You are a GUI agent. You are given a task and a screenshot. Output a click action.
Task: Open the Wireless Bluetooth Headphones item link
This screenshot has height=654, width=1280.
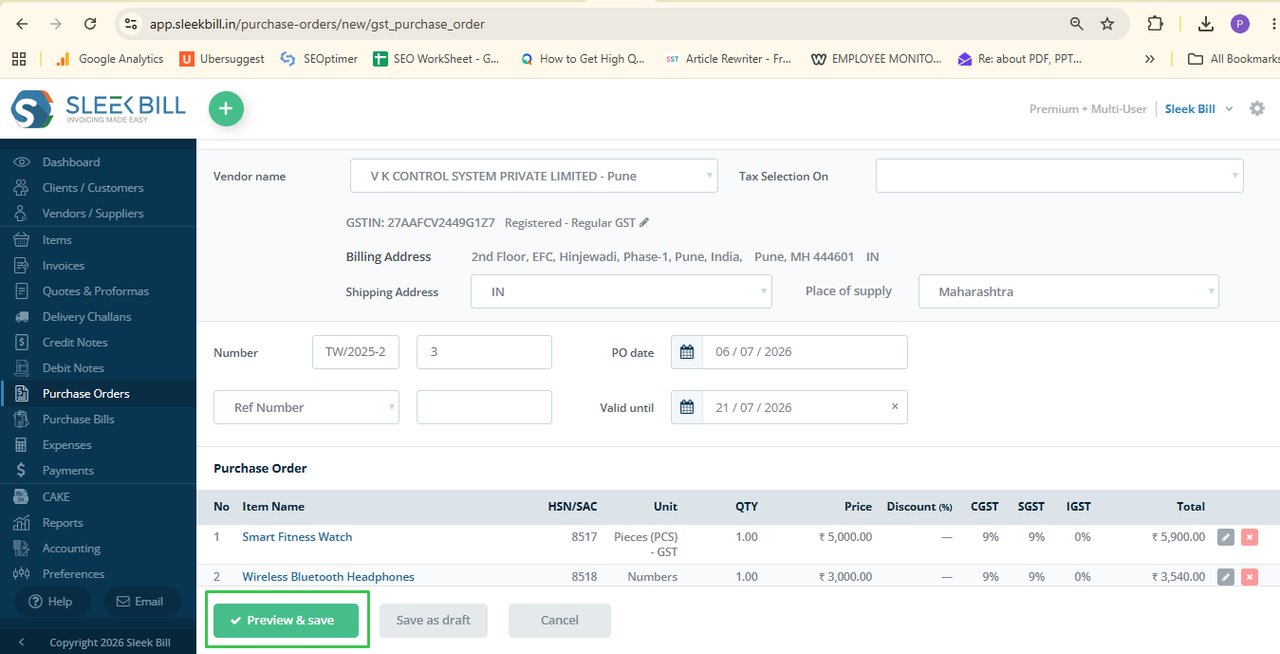(328, 577)
